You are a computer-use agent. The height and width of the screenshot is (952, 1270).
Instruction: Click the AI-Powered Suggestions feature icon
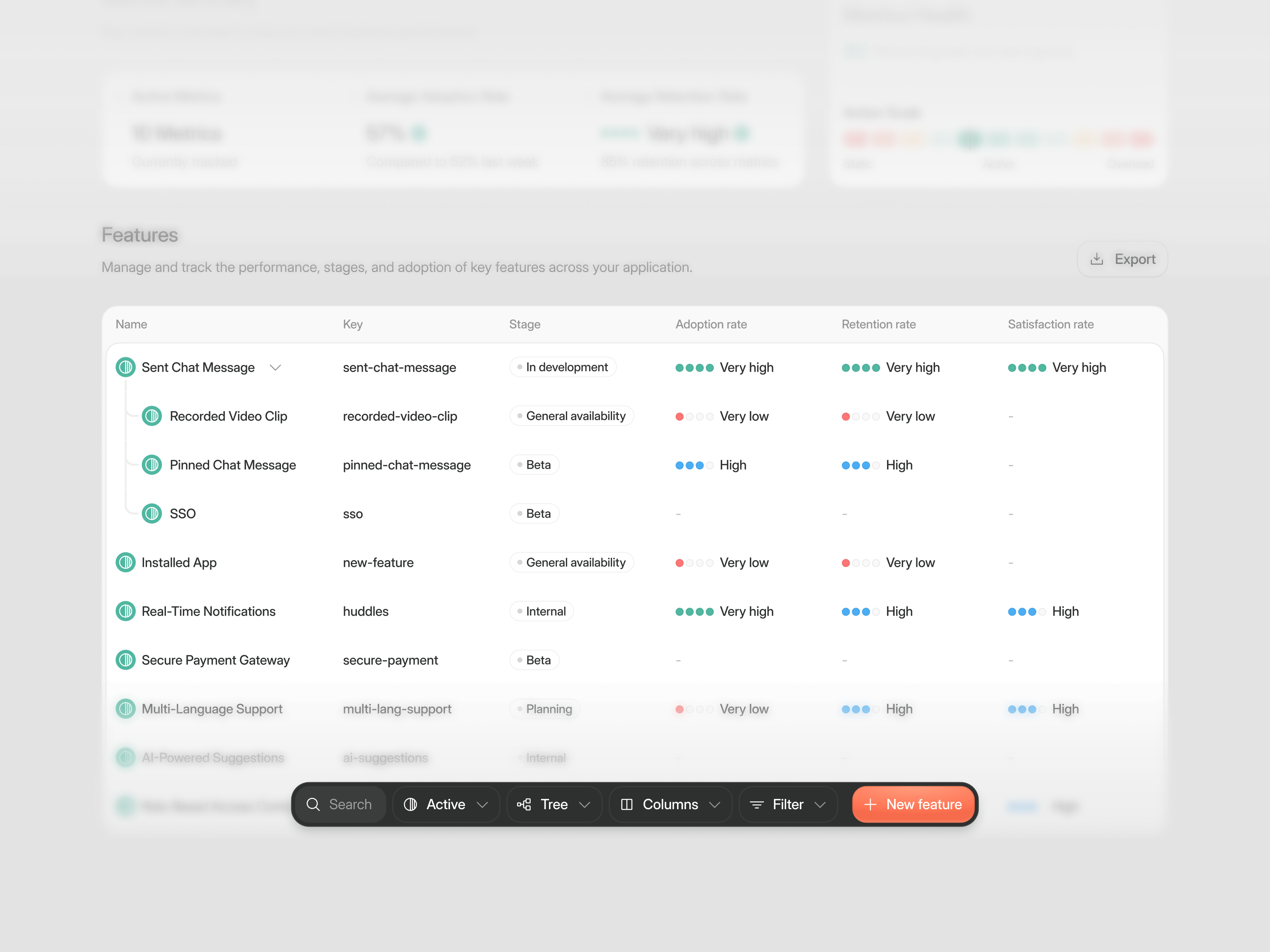click(x=125, y=758)
